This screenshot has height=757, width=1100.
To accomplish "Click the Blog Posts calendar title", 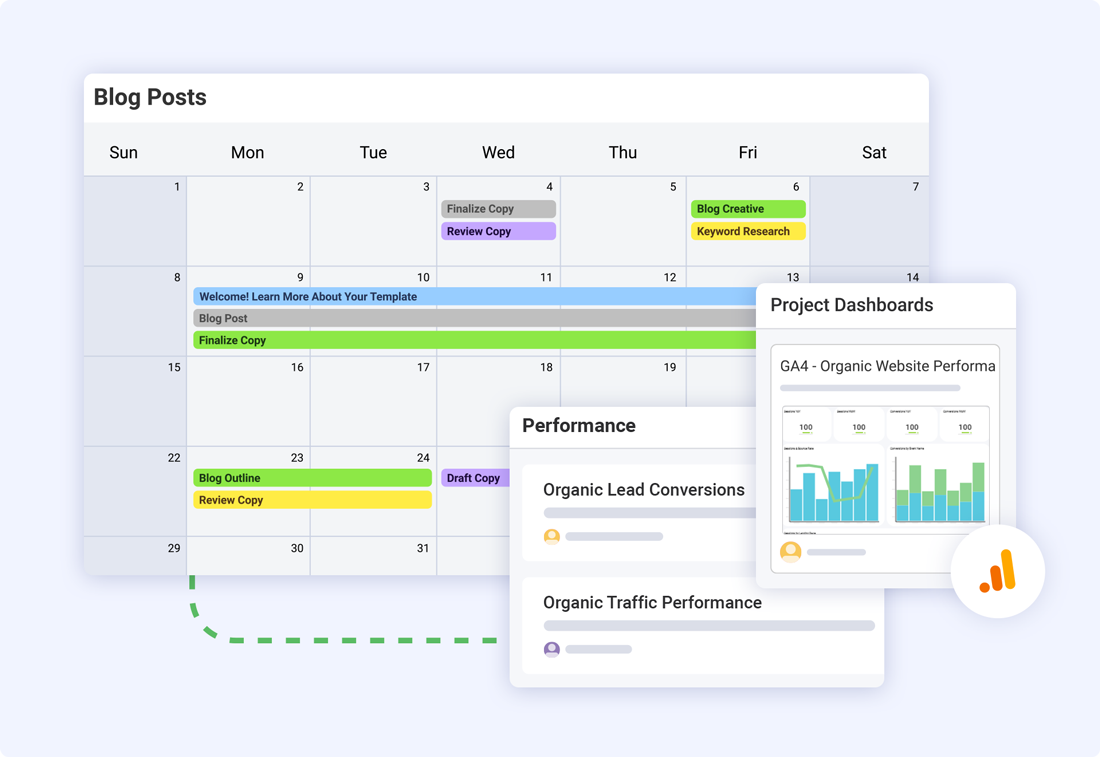I will coord(149,97).
